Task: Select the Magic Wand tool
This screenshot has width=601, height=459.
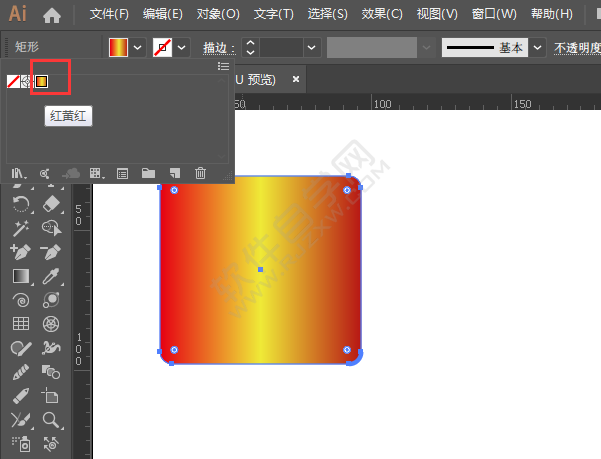Action: pos(20,227)
